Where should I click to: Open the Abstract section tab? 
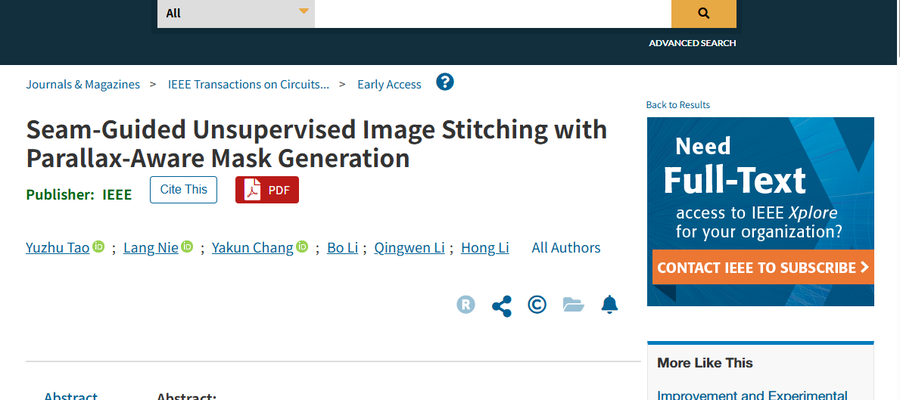coord(71,396)
